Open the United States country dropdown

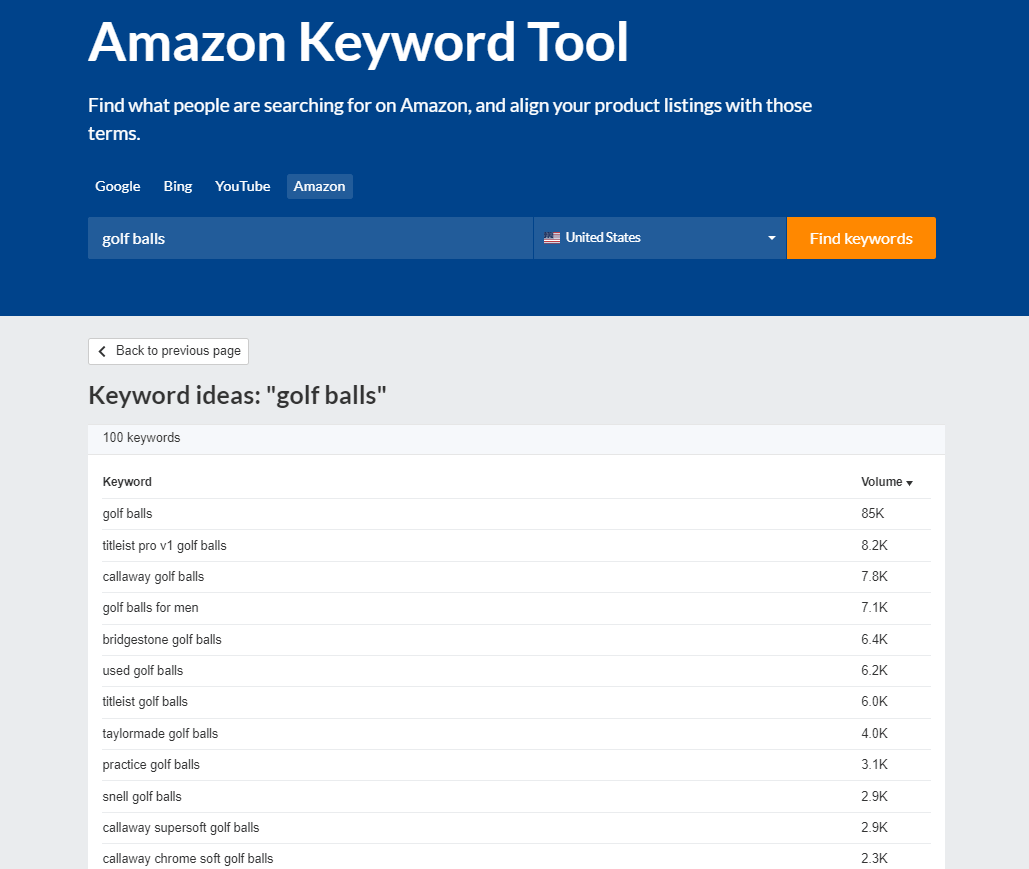(660, 238)
